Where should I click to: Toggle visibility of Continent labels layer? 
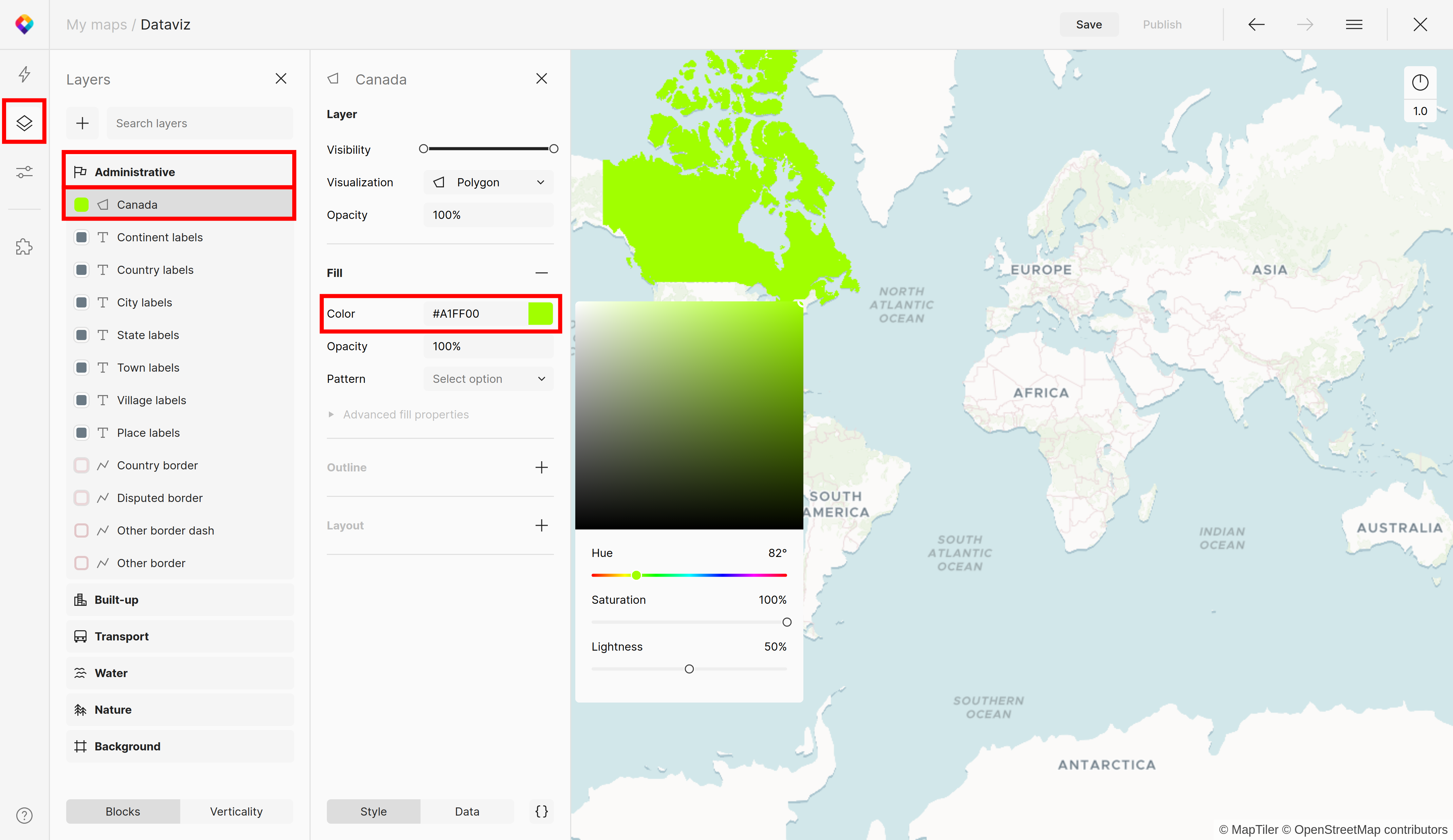[82, 237]
